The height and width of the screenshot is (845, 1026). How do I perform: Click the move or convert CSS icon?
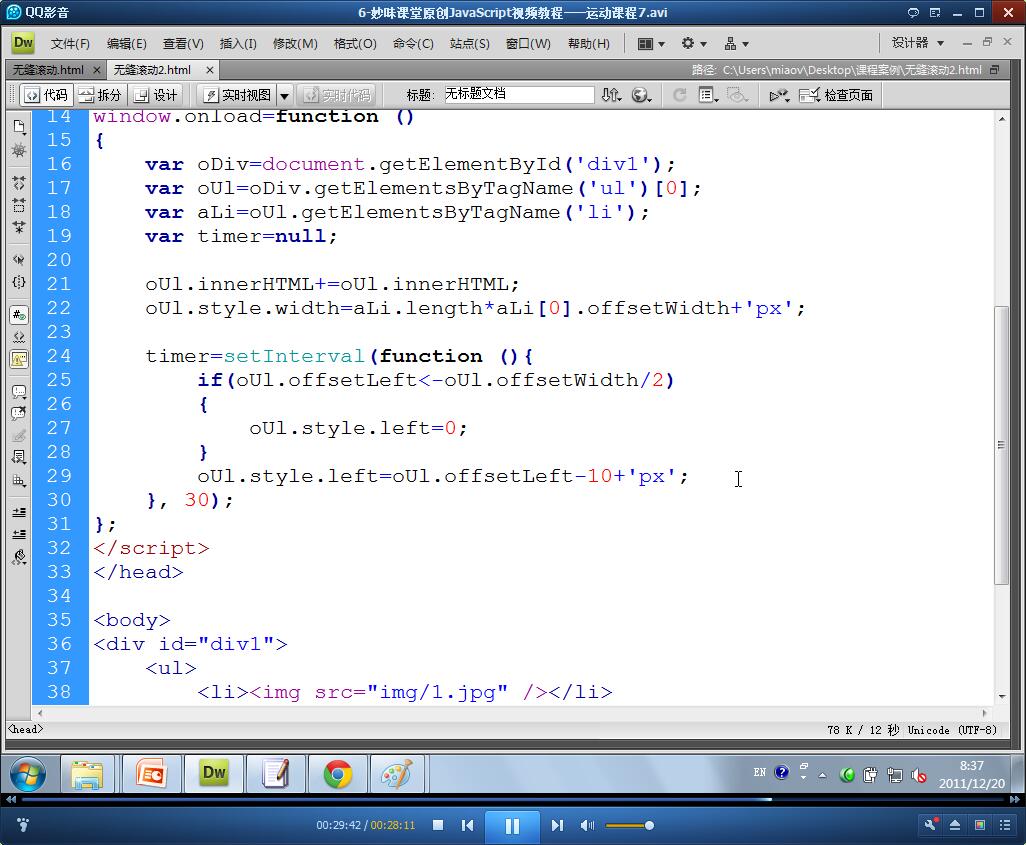click(19, 480)
